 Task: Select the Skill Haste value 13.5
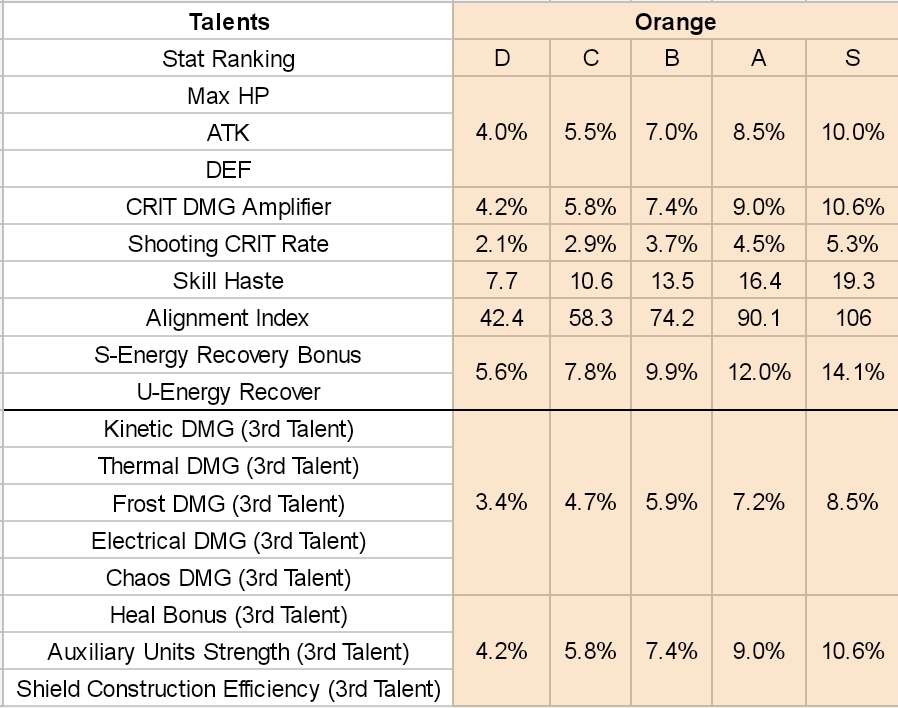click(x=671, y=281)
